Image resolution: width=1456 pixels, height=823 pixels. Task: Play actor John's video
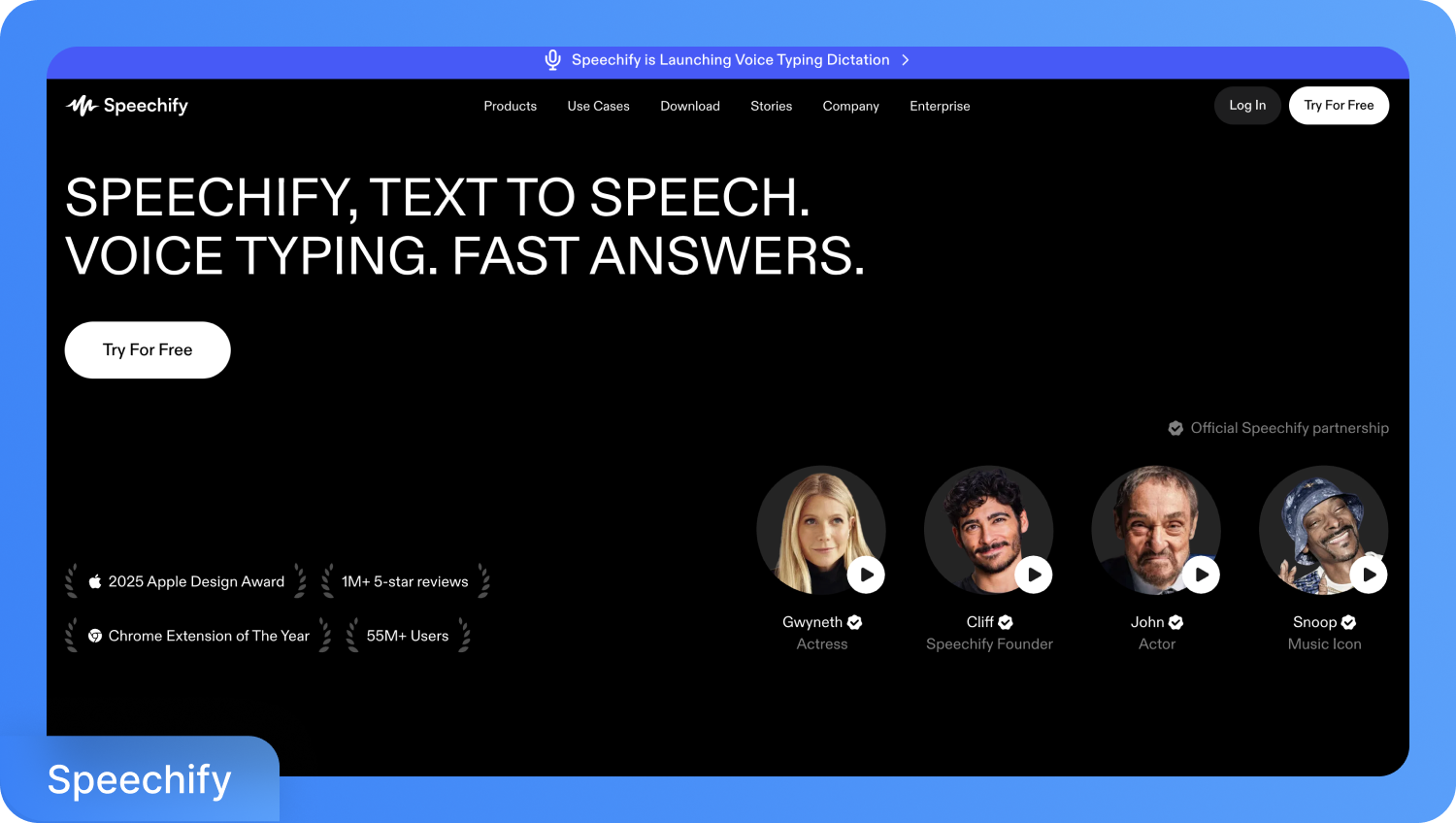(x=1201, y=575)
